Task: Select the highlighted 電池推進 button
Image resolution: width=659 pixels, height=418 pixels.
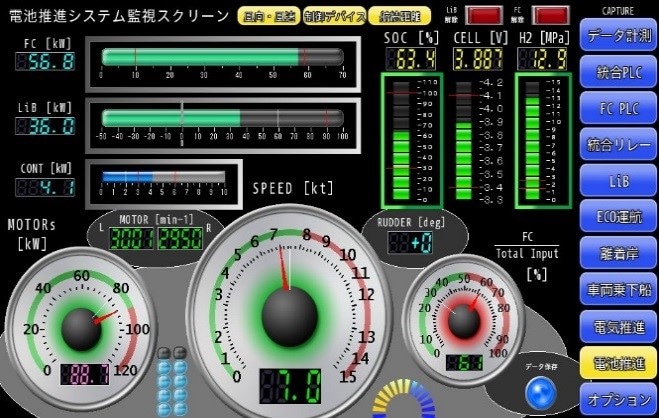Action: tap(616, 362)
